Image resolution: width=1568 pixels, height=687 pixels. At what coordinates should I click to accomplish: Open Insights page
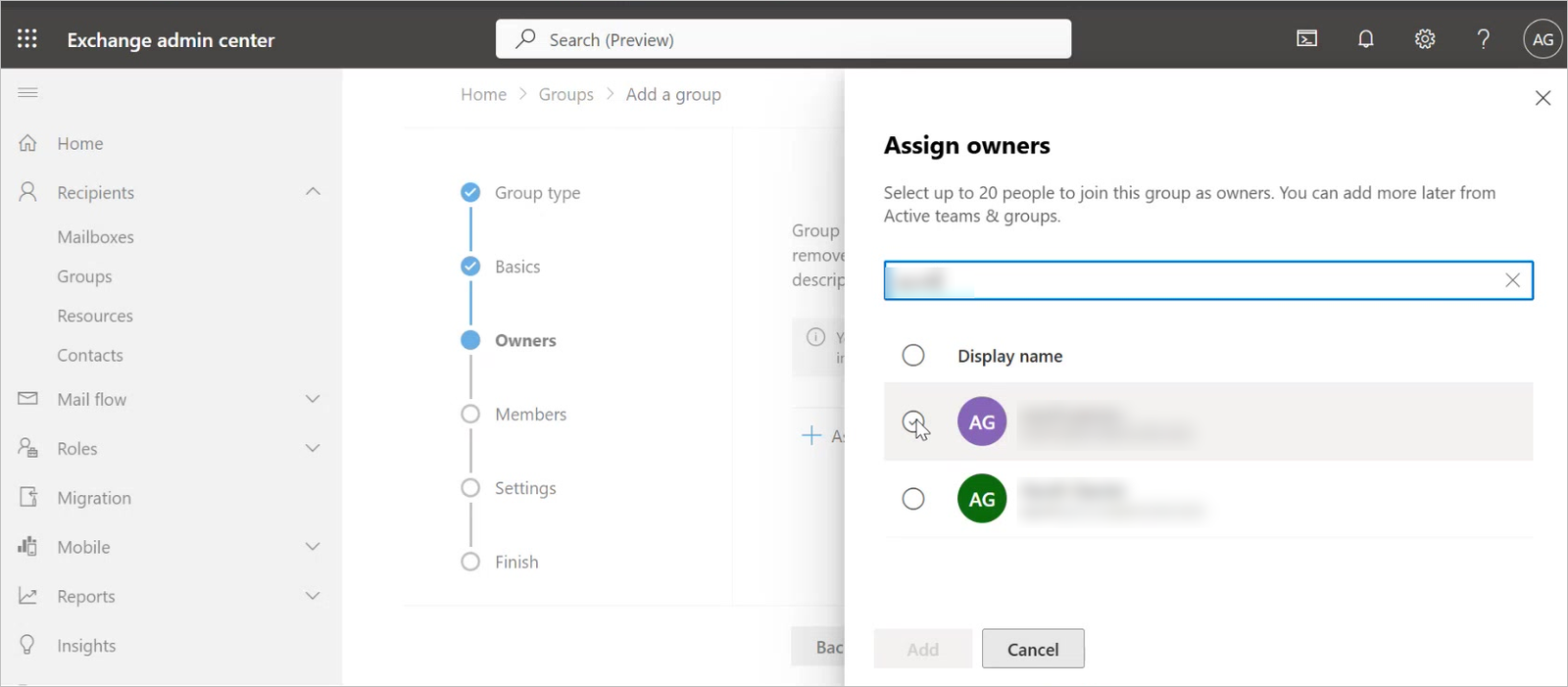[86, 646]
